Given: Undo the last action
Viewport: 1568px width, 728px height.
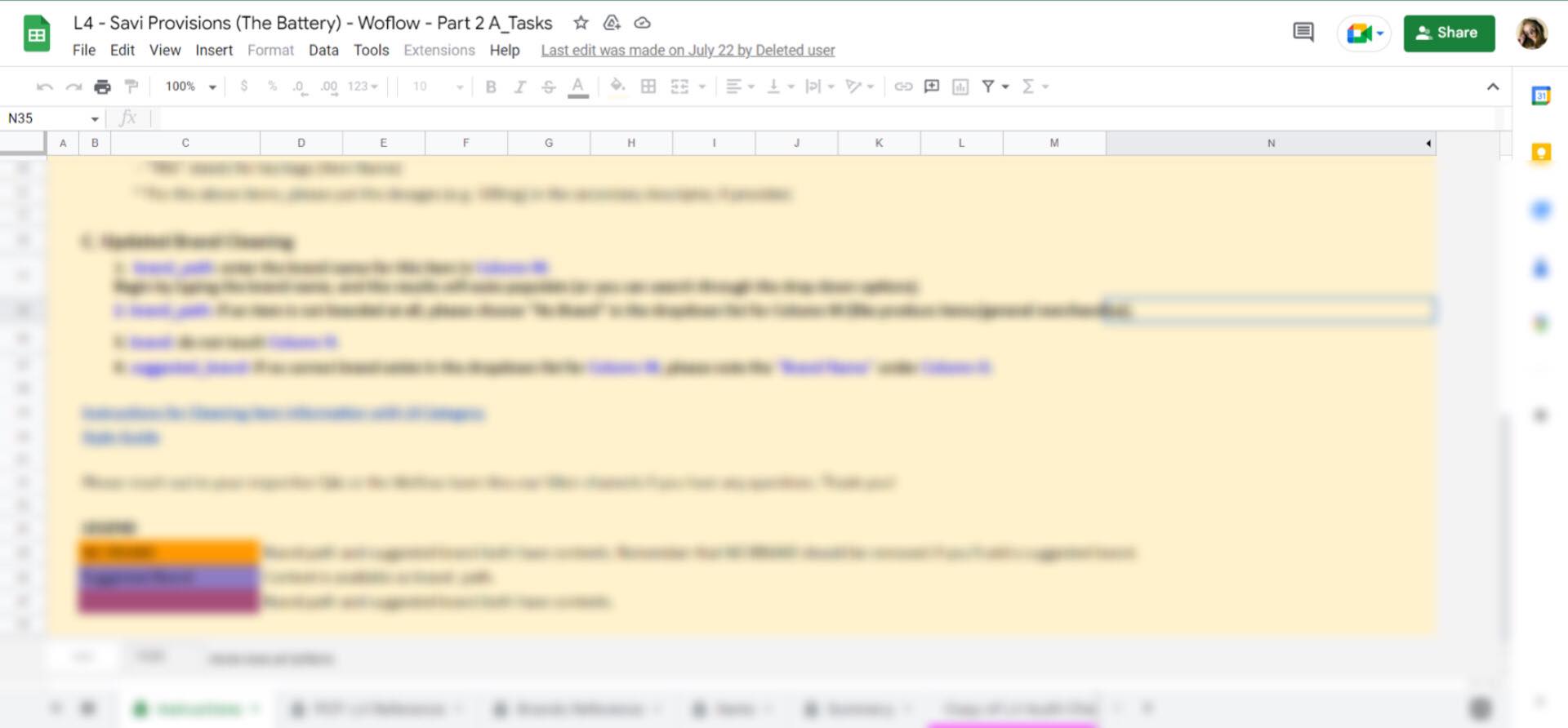Looking at the screenshot, I should (x=45, y=87).
